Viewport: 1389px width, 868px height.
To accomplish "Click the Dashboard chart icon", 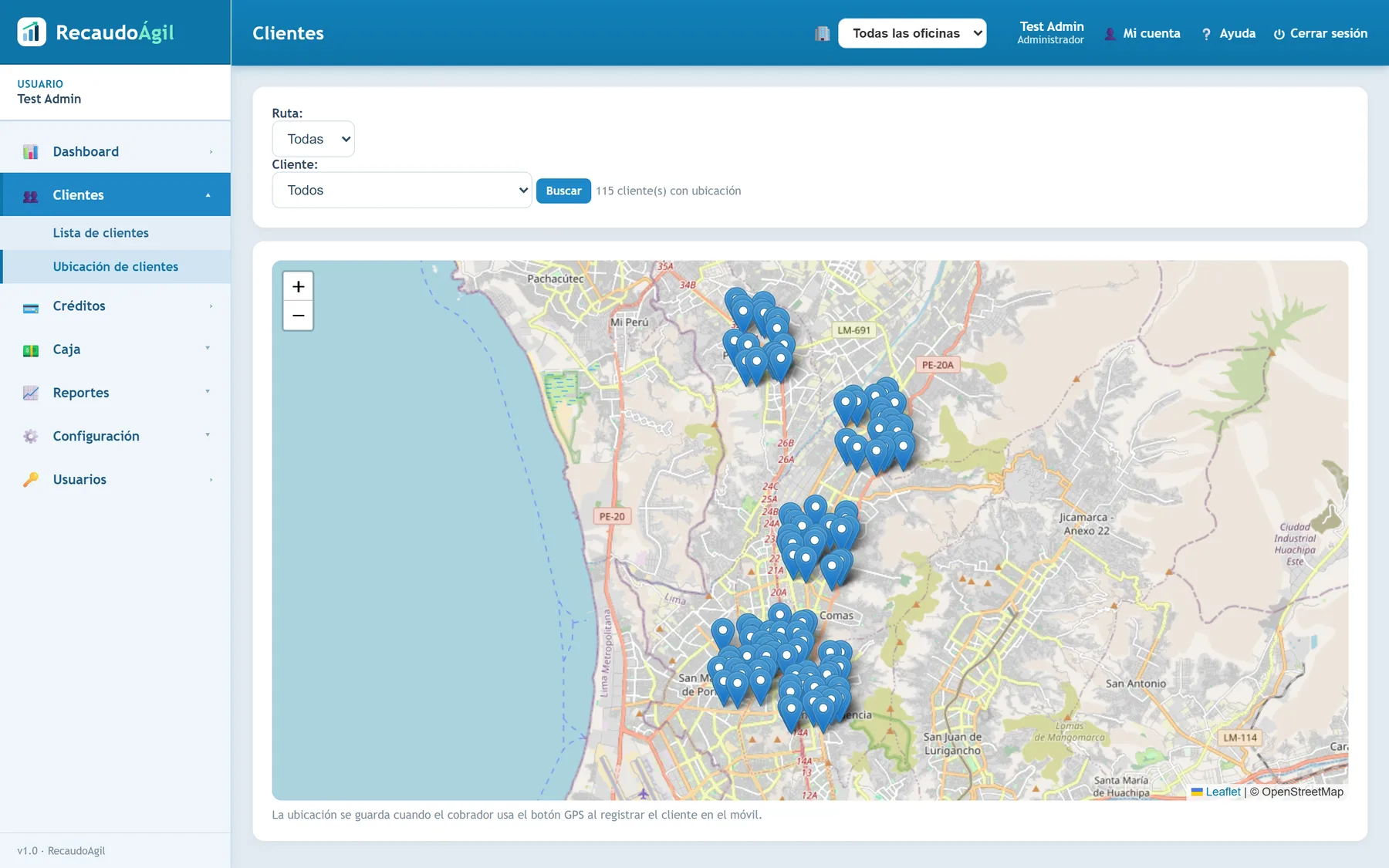I will [x=31, y=152].
